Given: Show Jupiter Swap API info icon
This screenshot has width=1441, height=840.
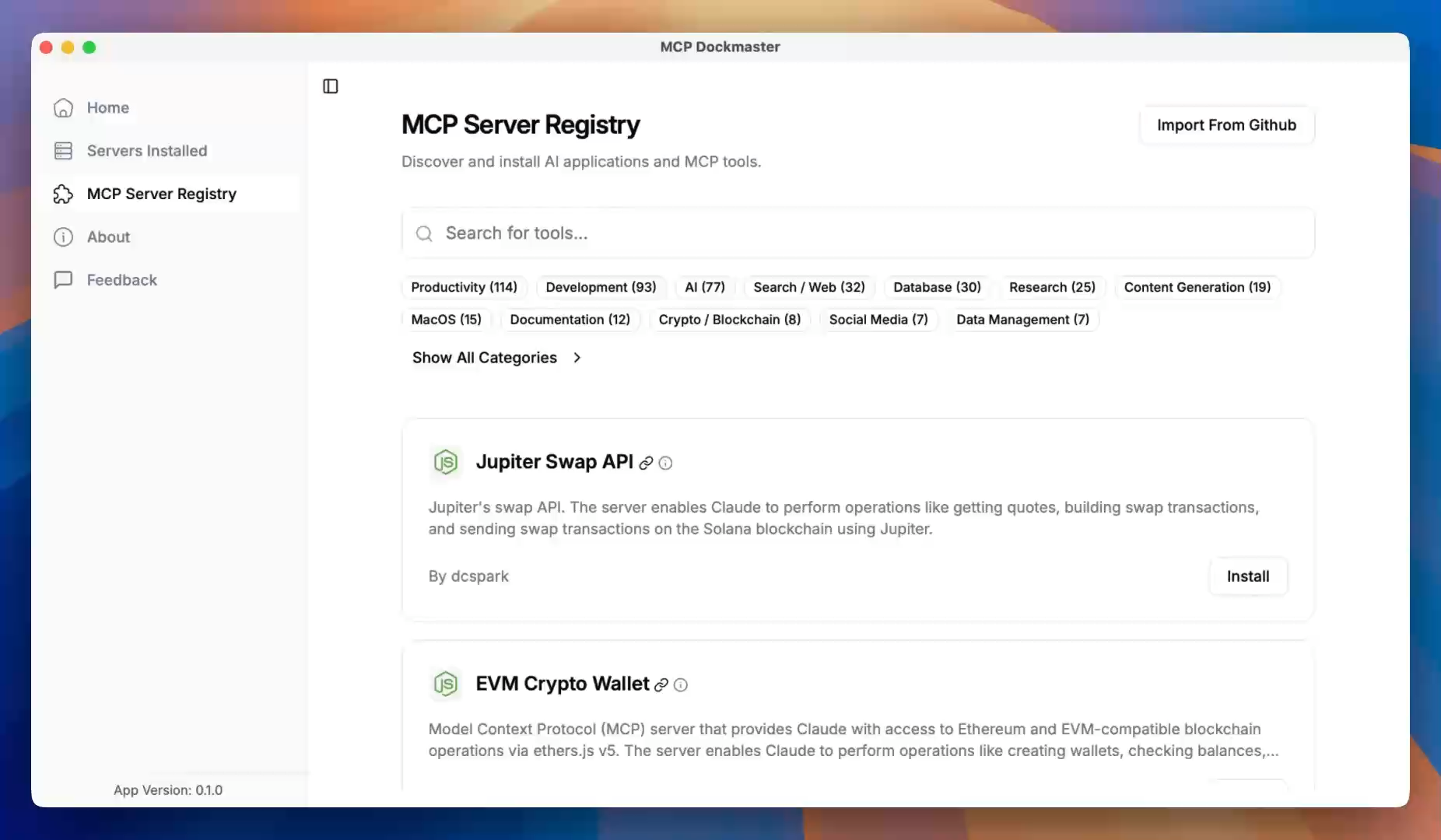Looking at the screenshot, I should point(665,463).
